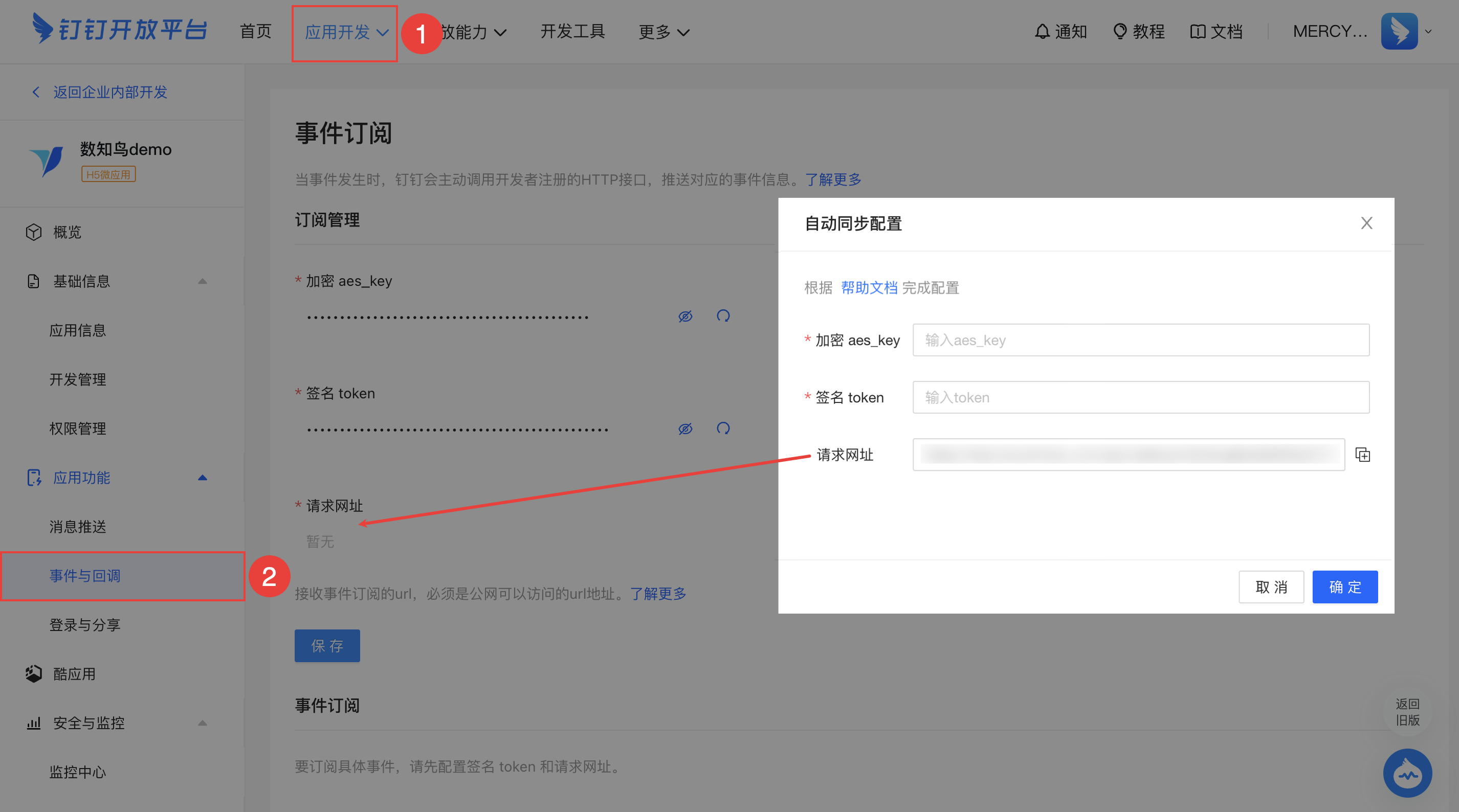
Task: Toggle aes_key visibility eye icon
Action: coord(686,316)
